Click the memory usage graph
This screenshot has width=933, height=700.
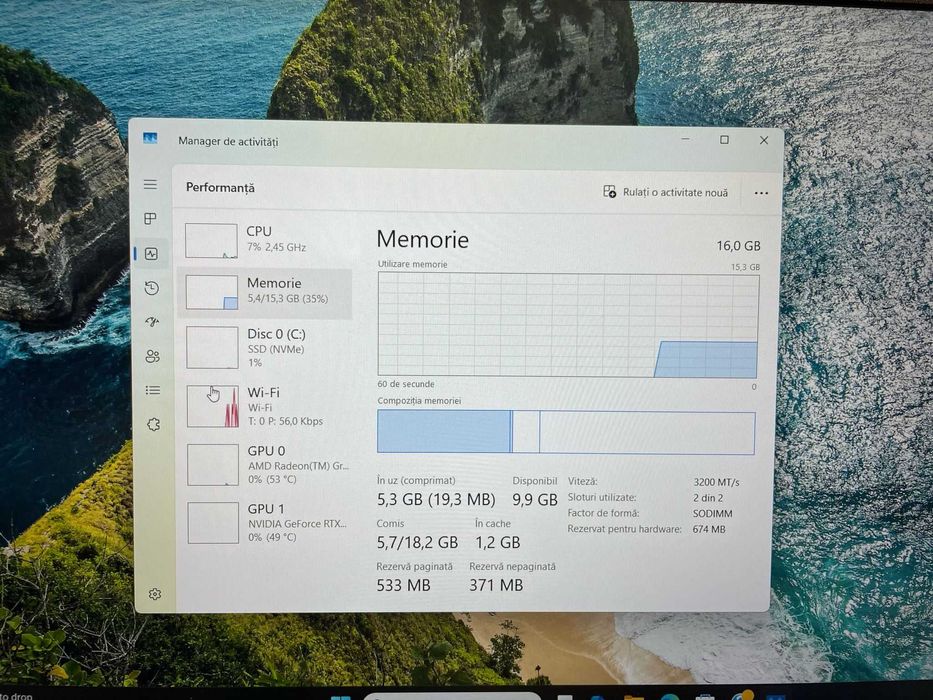click(x=568, y=325)
